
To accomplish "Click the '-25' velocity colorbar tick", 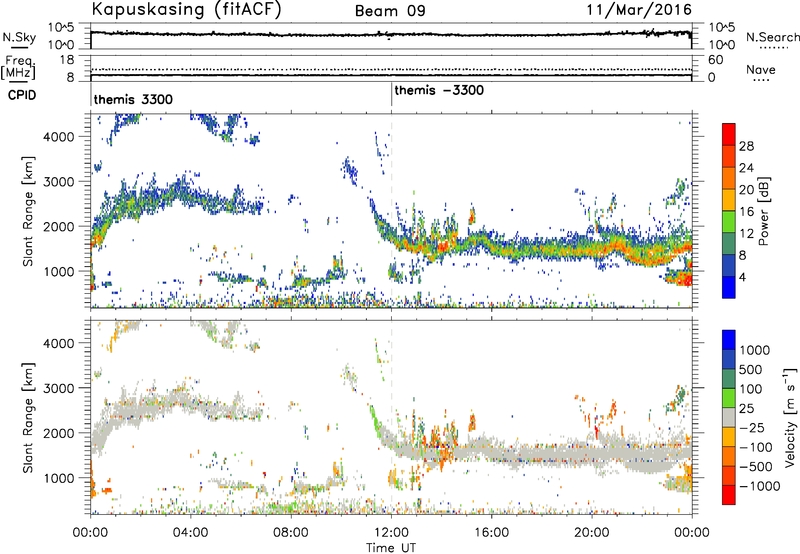I will [x=752, y=427].
